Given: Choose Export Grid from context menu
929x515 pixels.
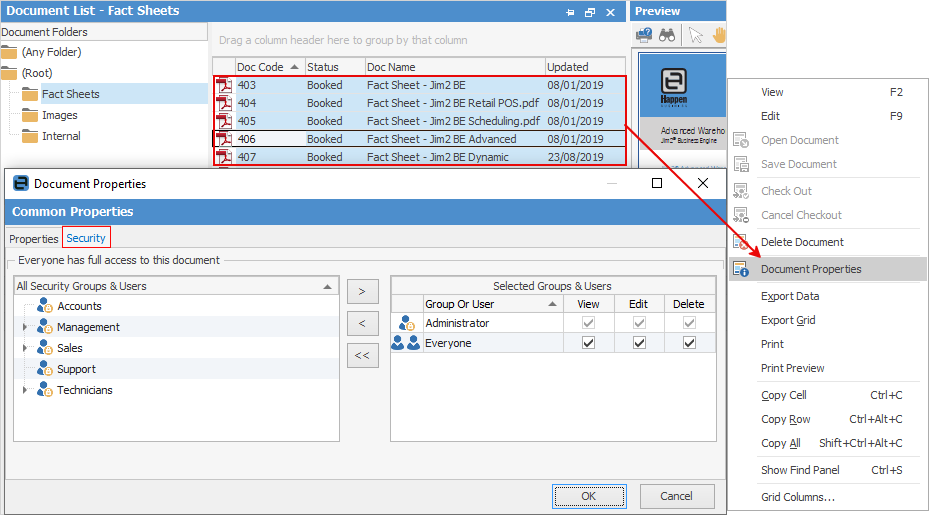Looking at the screenshot, I should (788, 320).
